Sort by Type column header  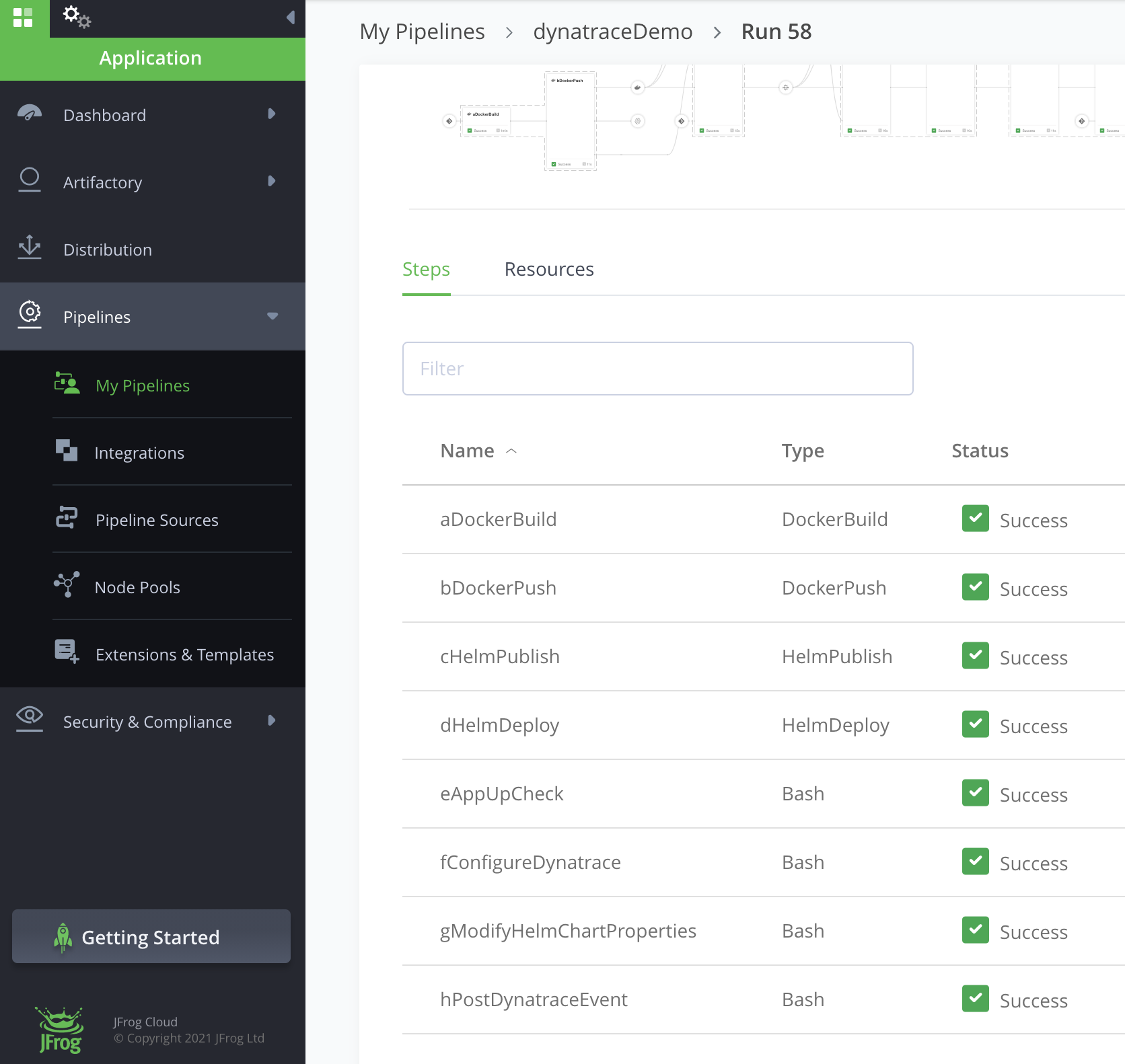(x=803, y=451)
